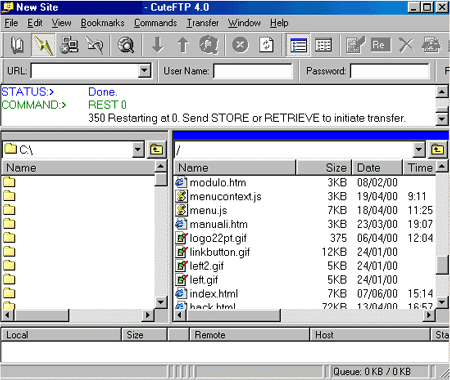The width and height of the screenshot is (450, 380).
Task: Click the Quick Connect lightning icon
Action: (43, 45)
